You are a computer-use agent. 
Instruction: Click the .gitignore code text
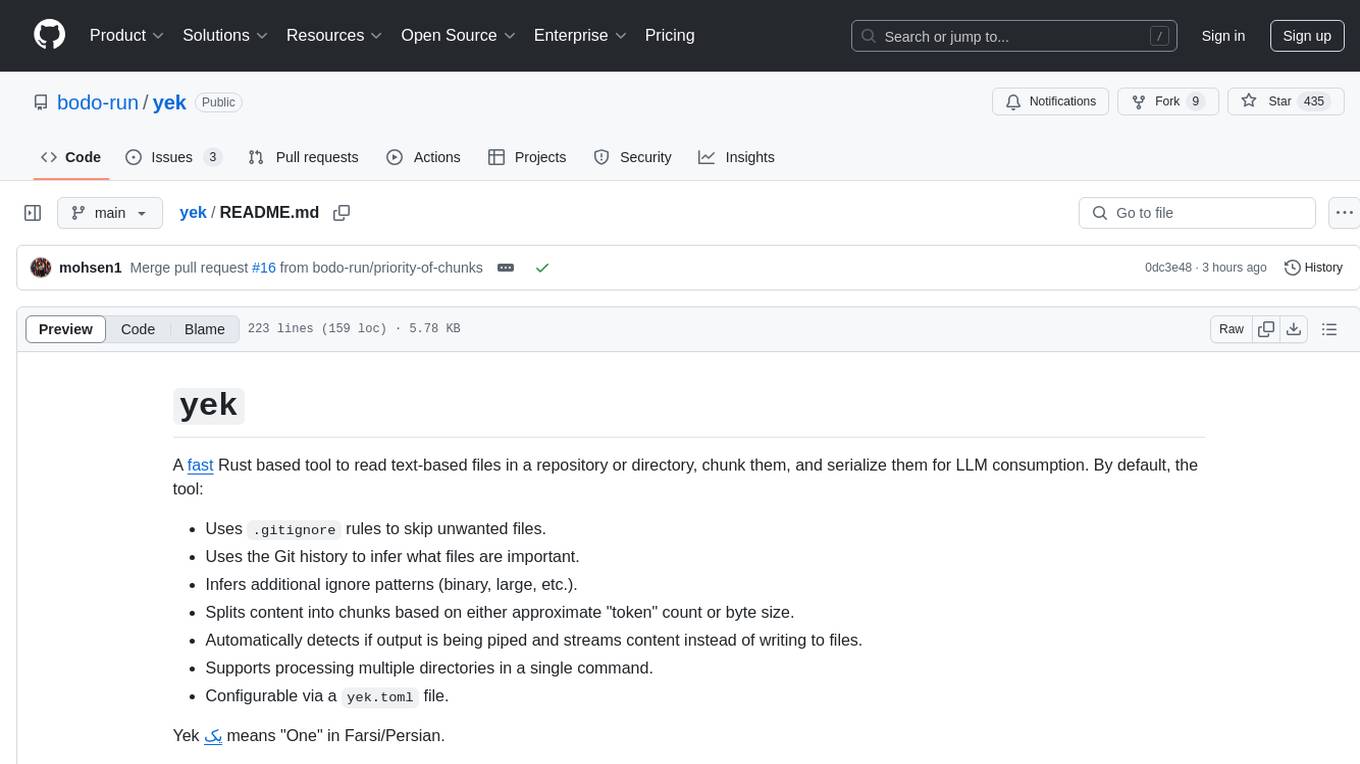pos(294,529)
